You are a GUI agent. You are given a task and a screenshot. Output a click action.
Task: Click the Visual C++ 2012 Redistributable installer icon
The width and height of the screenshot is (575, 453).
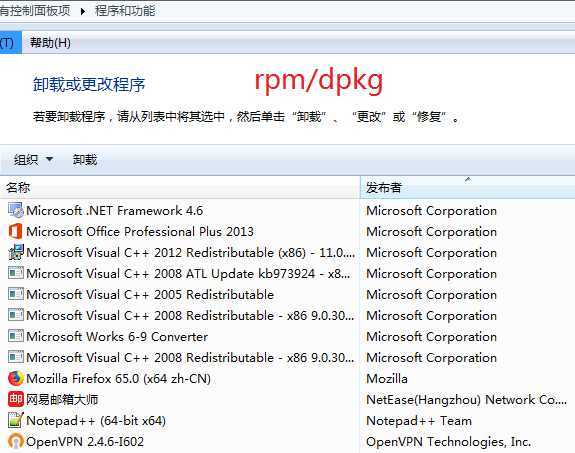point(16,252)
